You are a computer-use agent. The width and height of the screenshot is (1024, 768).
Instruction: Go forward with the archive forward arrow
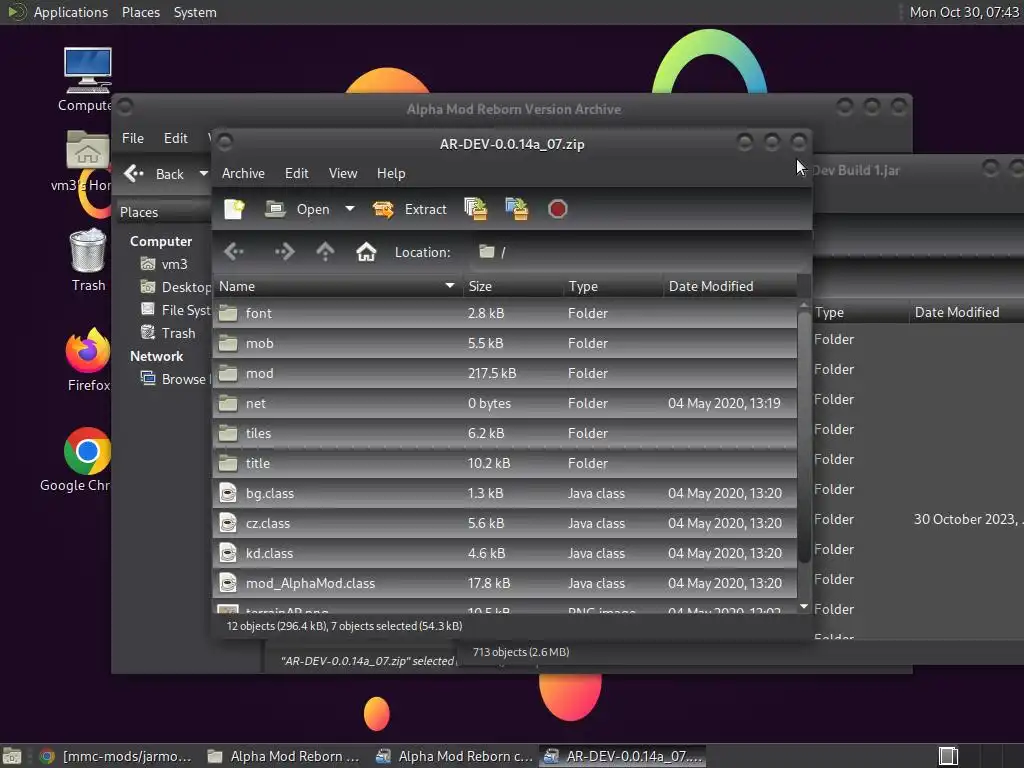284,252
